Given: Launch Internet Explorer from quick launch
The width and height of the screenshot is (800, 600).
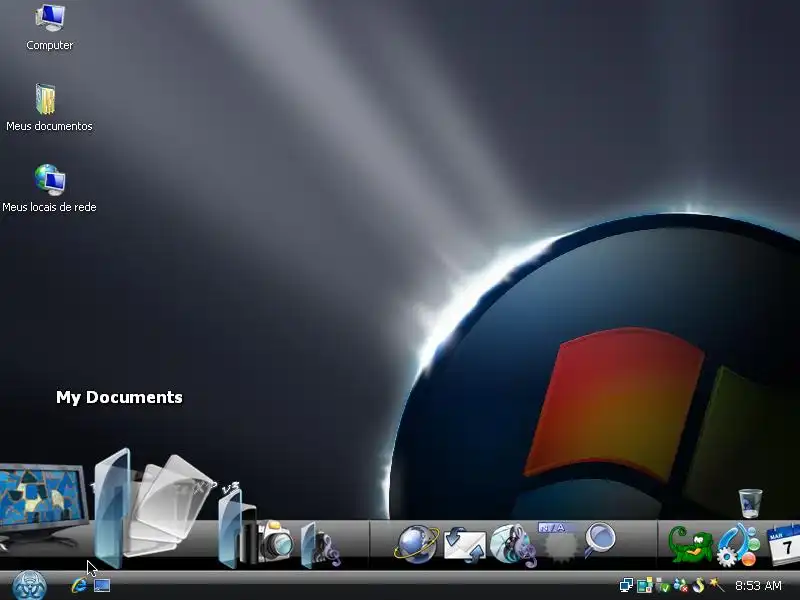Looking at the screenshot, I should tap(79, 585).
